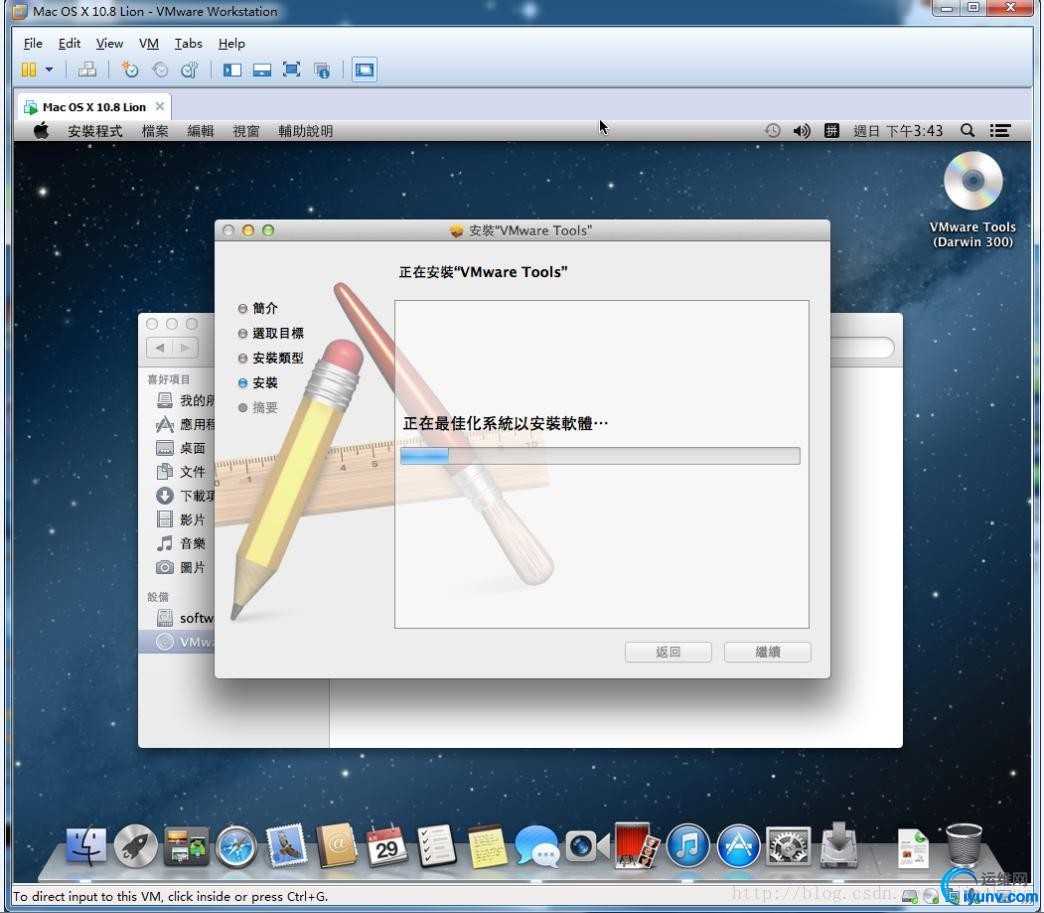Toggle the thumbnail bar toolbar icon

click(262, 70)
